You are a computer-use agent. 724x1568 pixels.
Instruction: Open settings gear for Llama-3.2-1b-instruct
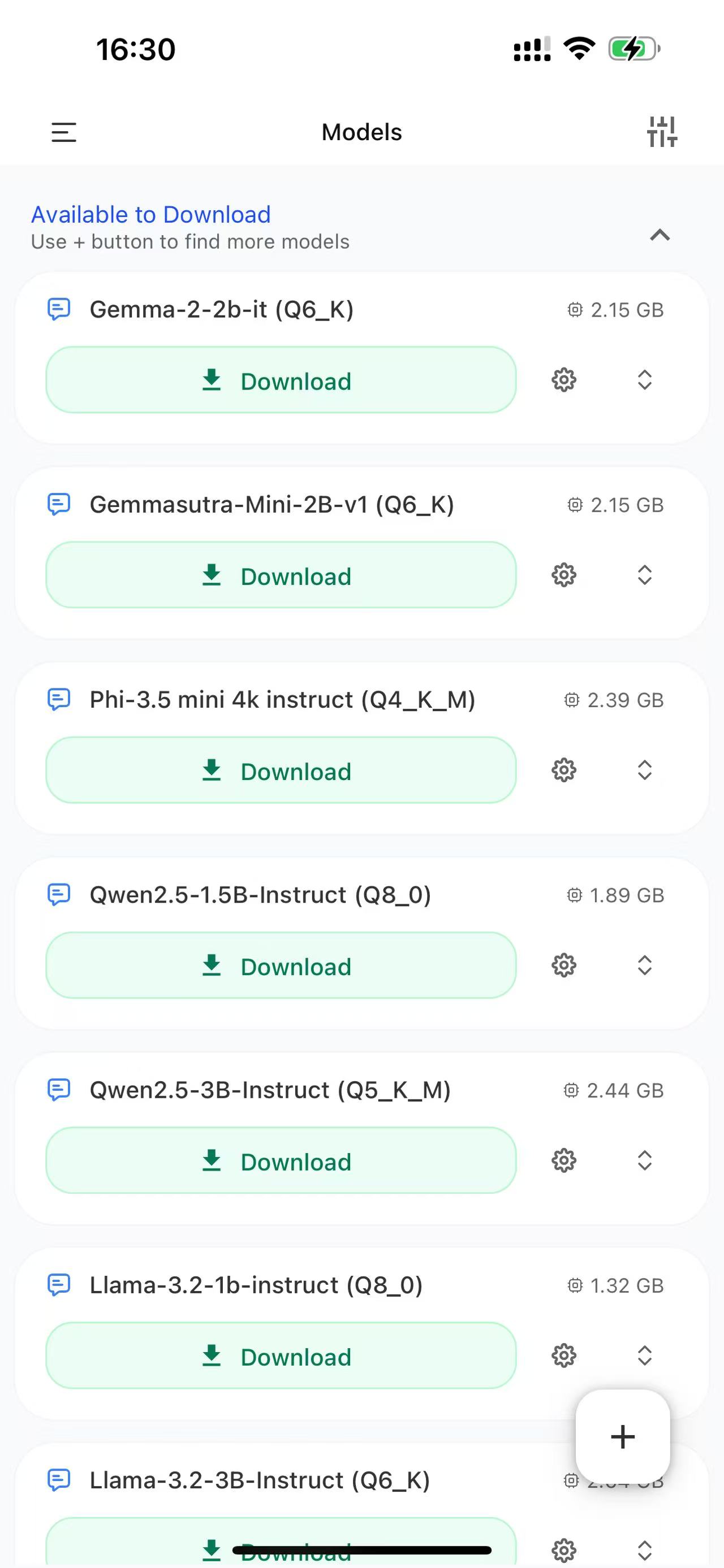[x=563, y=1355]
